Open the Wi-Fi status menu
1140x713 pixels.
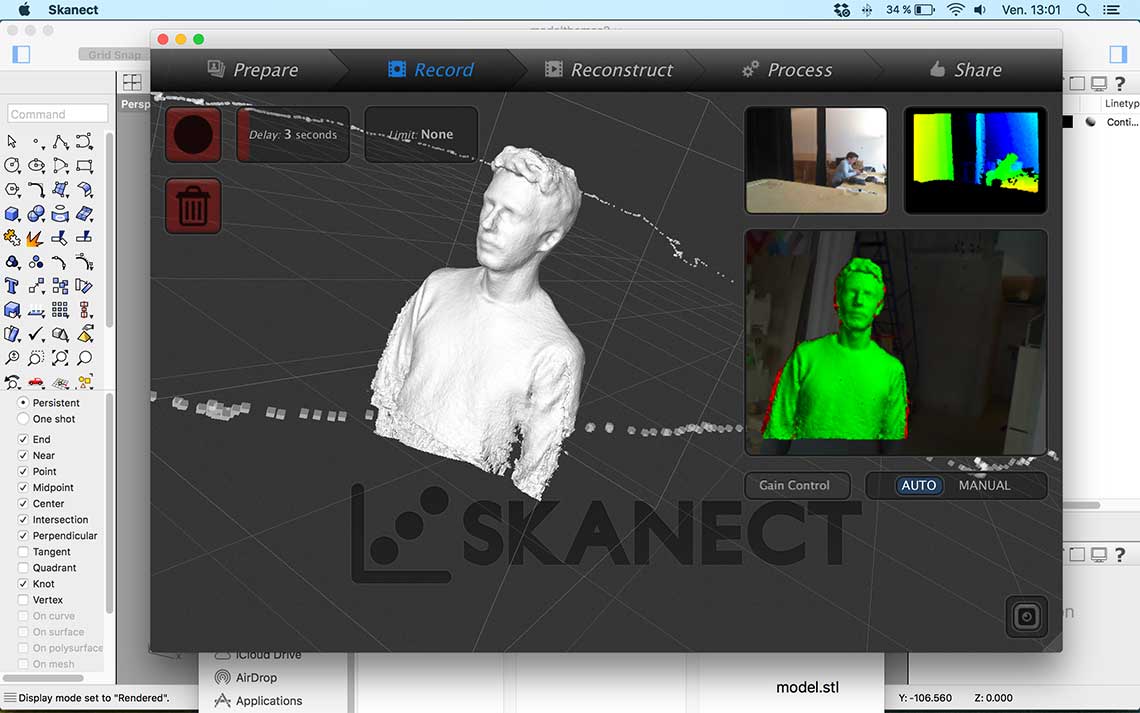(955, 9)
